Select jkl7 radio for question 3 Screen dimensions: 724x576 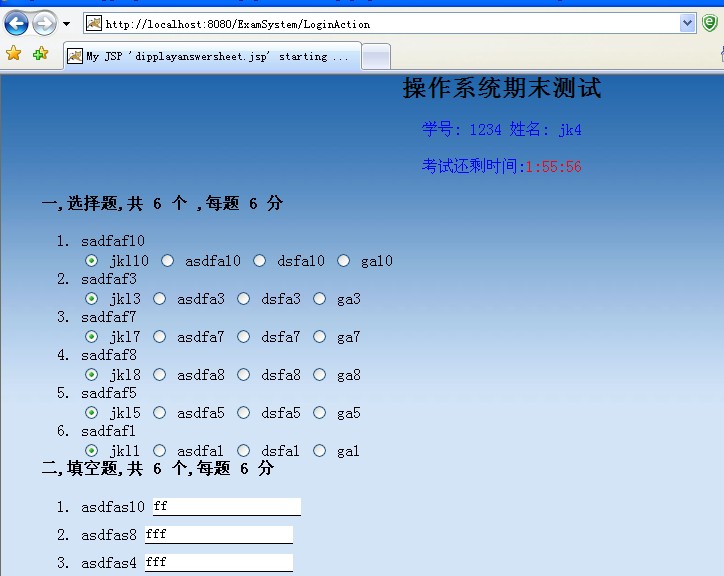91,337
